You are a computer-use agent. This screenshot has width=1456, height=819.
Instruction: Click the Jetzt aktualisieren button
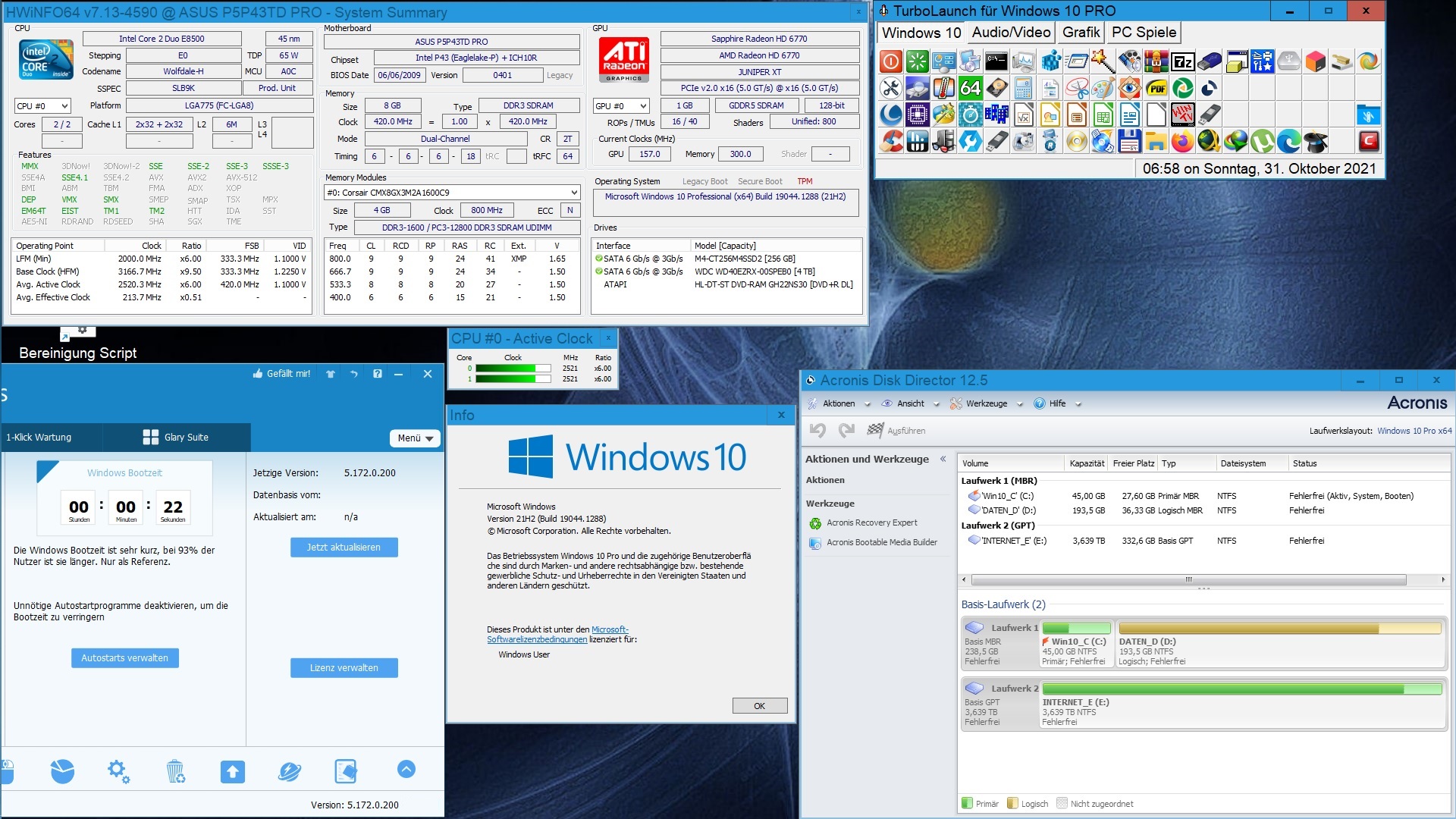(344, 547)
